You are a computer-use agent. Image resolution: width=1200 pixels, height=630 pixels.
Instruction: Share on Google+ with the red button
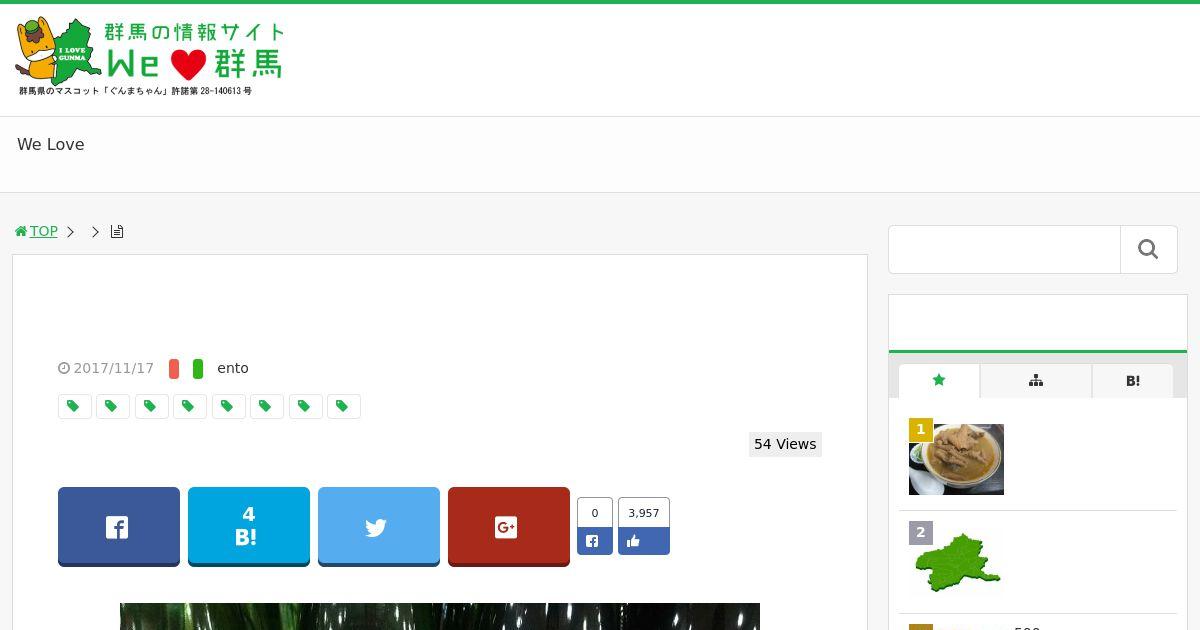click(509, 526)
